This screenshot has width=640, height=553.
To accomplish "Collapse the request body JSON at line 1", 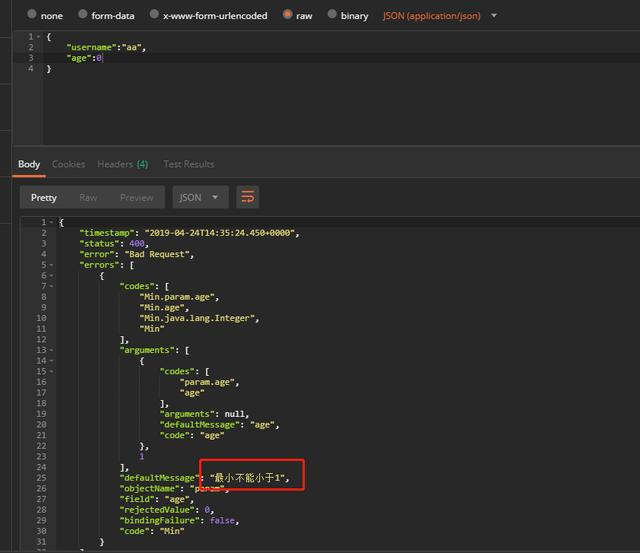I will 38,36.
